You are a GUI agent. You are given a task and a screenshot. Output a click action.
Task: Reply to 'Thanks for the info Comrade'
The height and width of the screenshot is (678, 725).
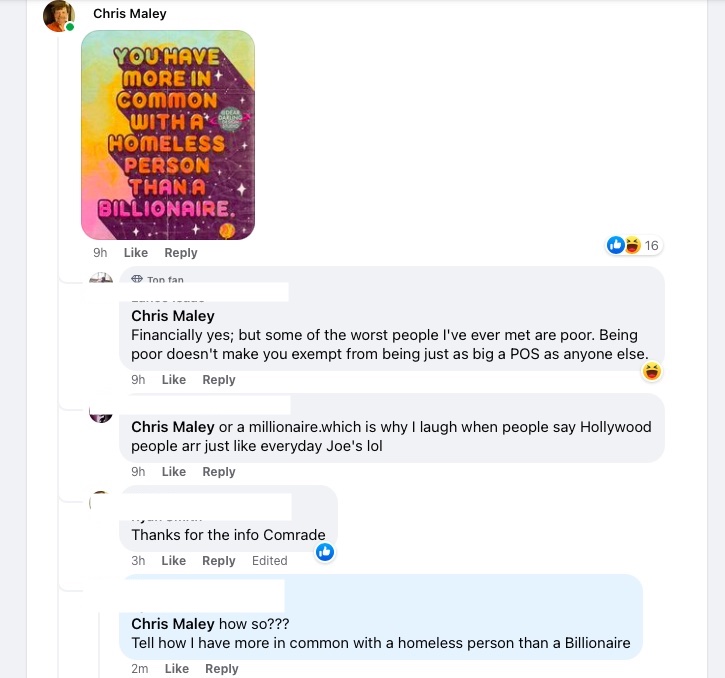pos(219,561)
